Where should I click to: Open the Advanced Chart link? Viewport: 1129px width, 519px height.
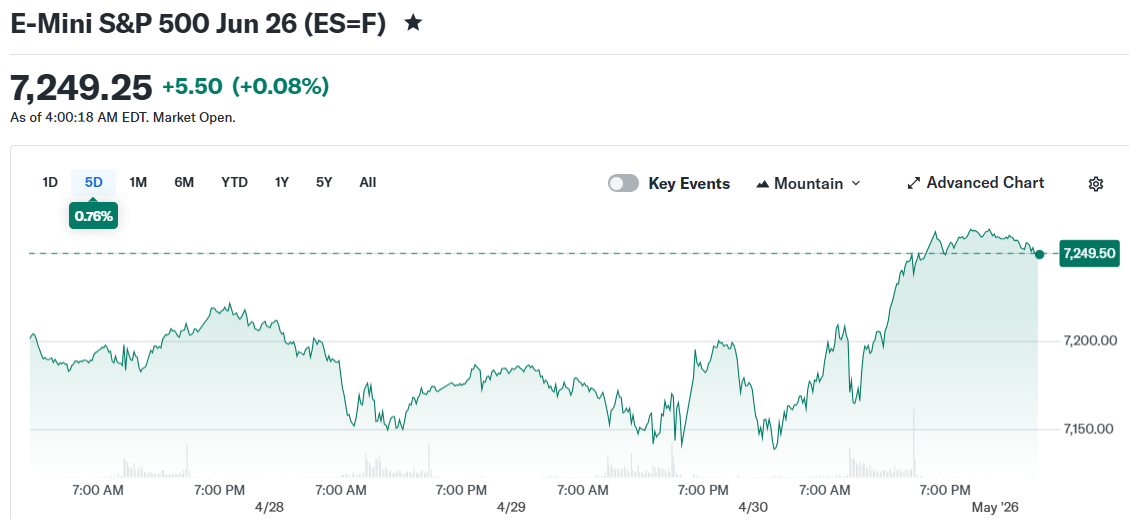976,183
